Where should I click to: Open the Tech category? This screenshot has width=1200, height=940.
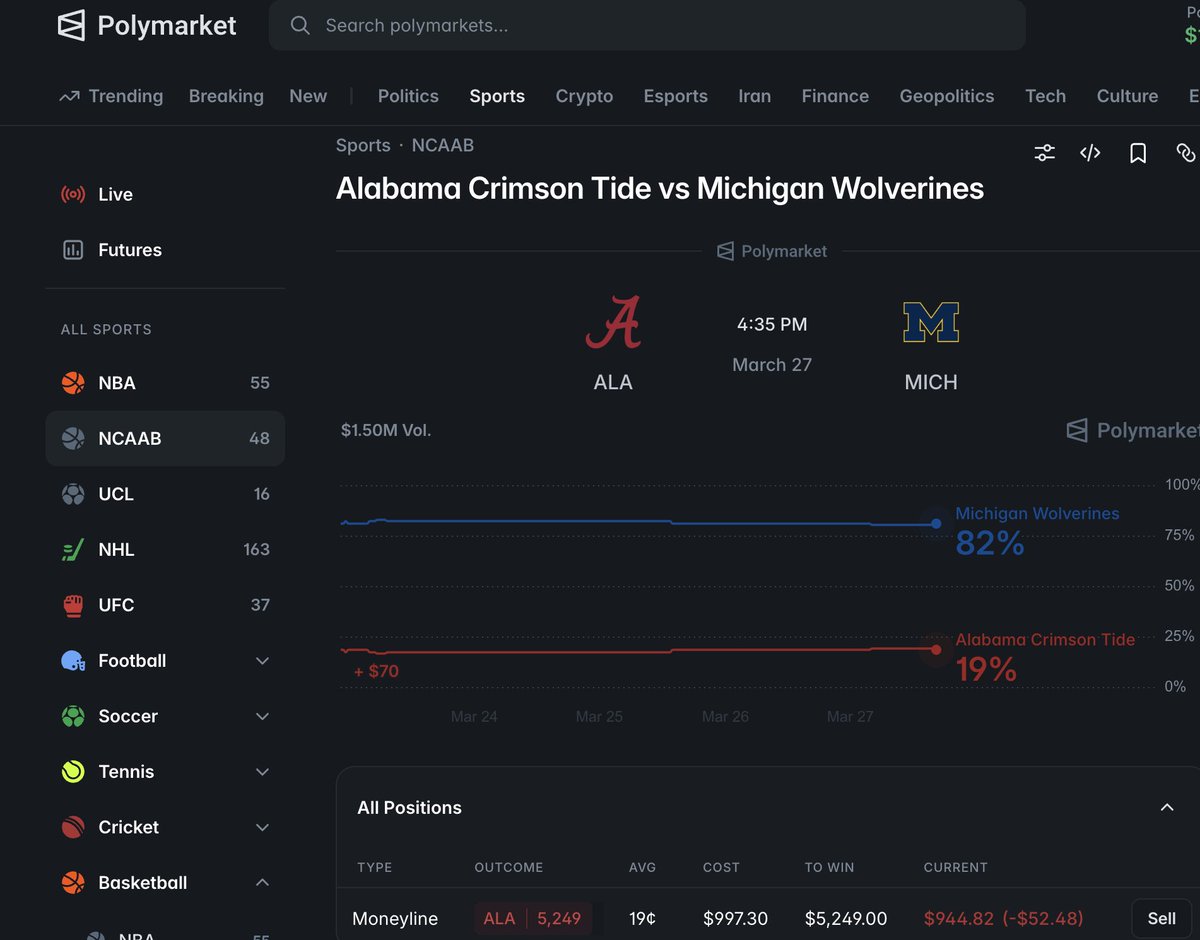tap(1045, 96)
